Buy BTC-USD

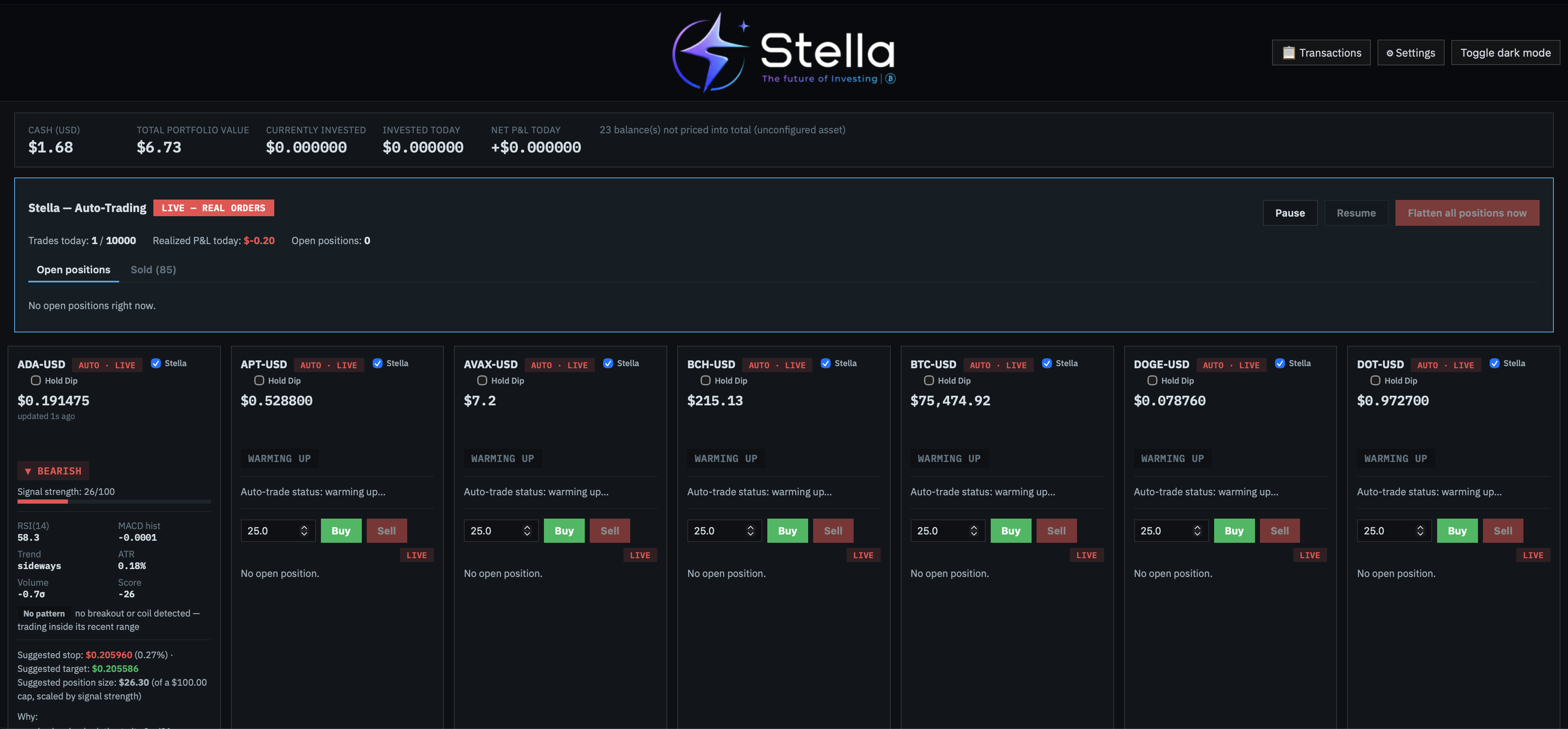coord(1011,531)
